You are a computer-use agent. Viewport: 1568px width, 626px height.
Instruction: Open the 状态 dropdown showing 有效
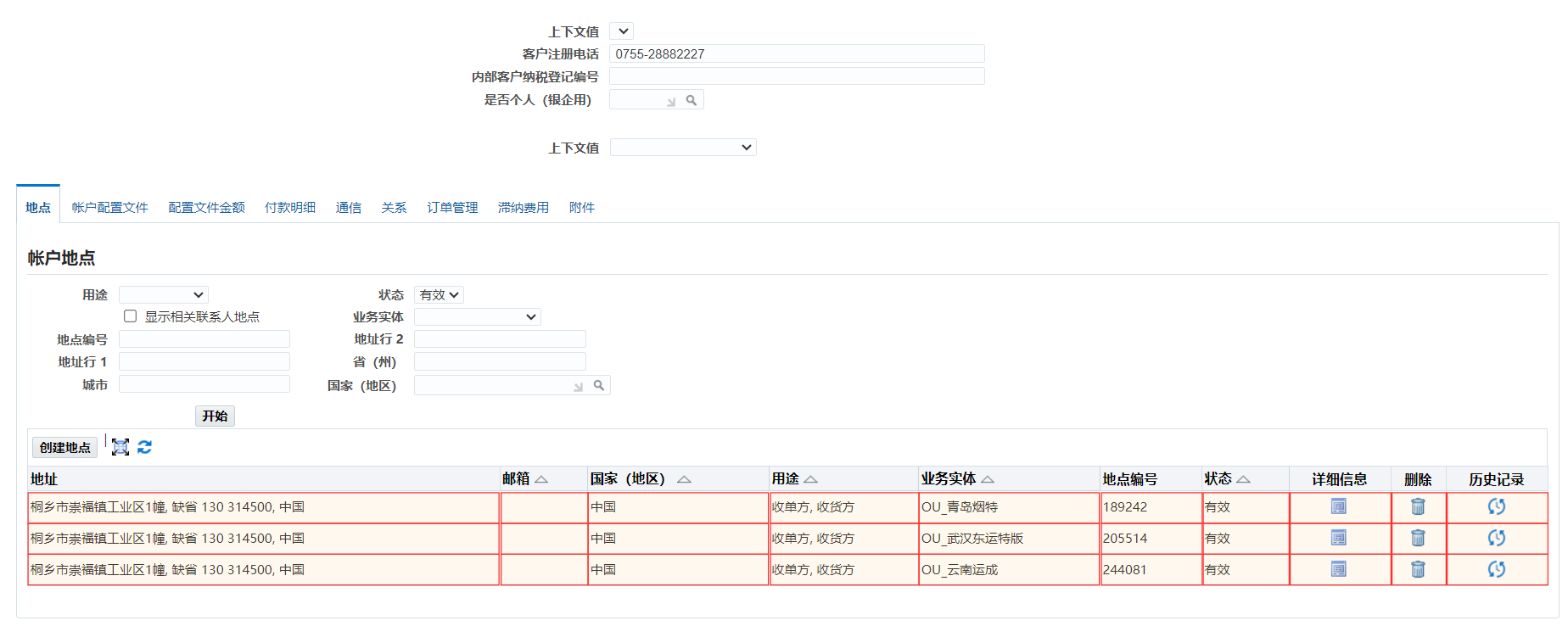439,295
